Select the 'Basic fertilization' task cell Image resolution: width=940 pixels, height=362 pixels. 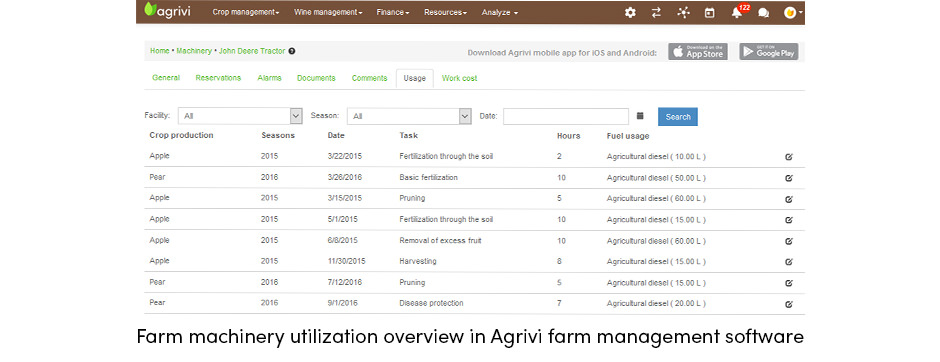(x=428, y=177)
